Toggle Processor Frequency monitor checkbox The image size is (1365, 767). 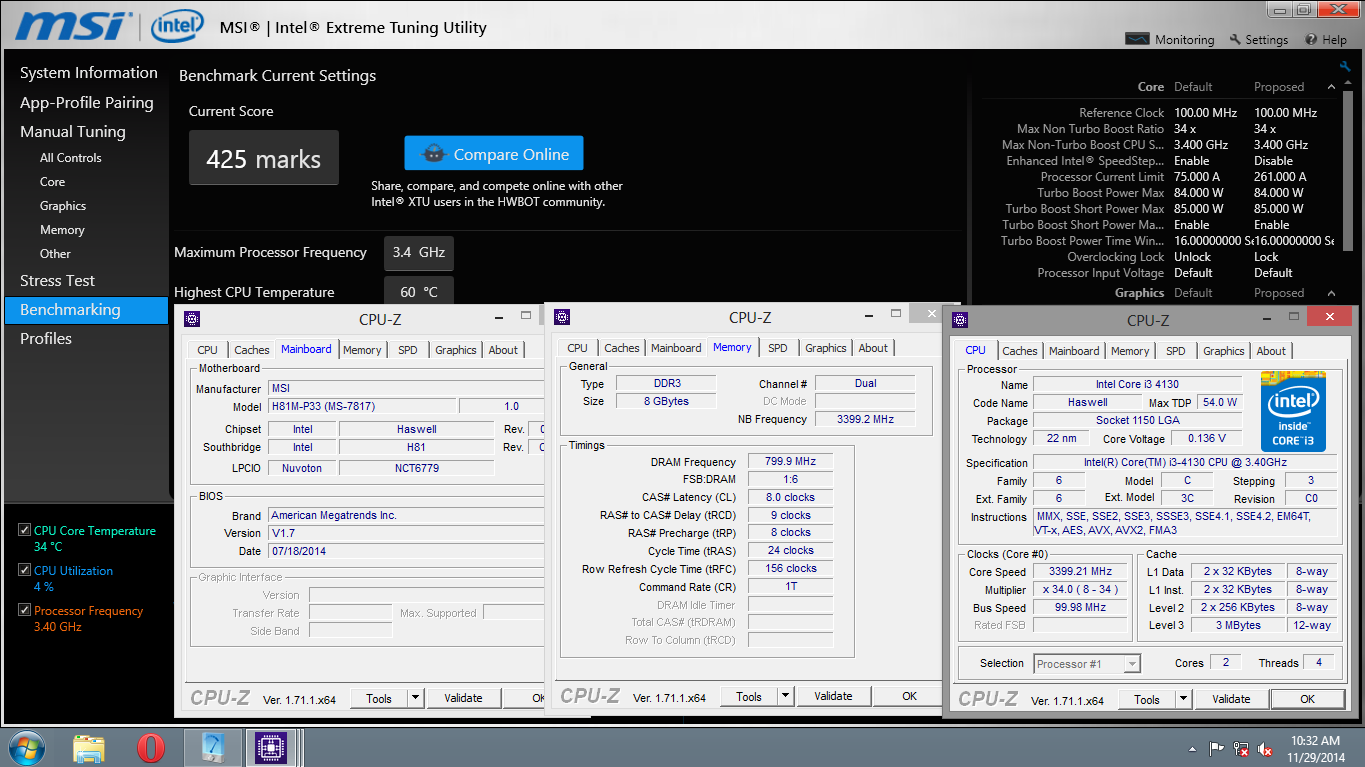tap(25, 610)
